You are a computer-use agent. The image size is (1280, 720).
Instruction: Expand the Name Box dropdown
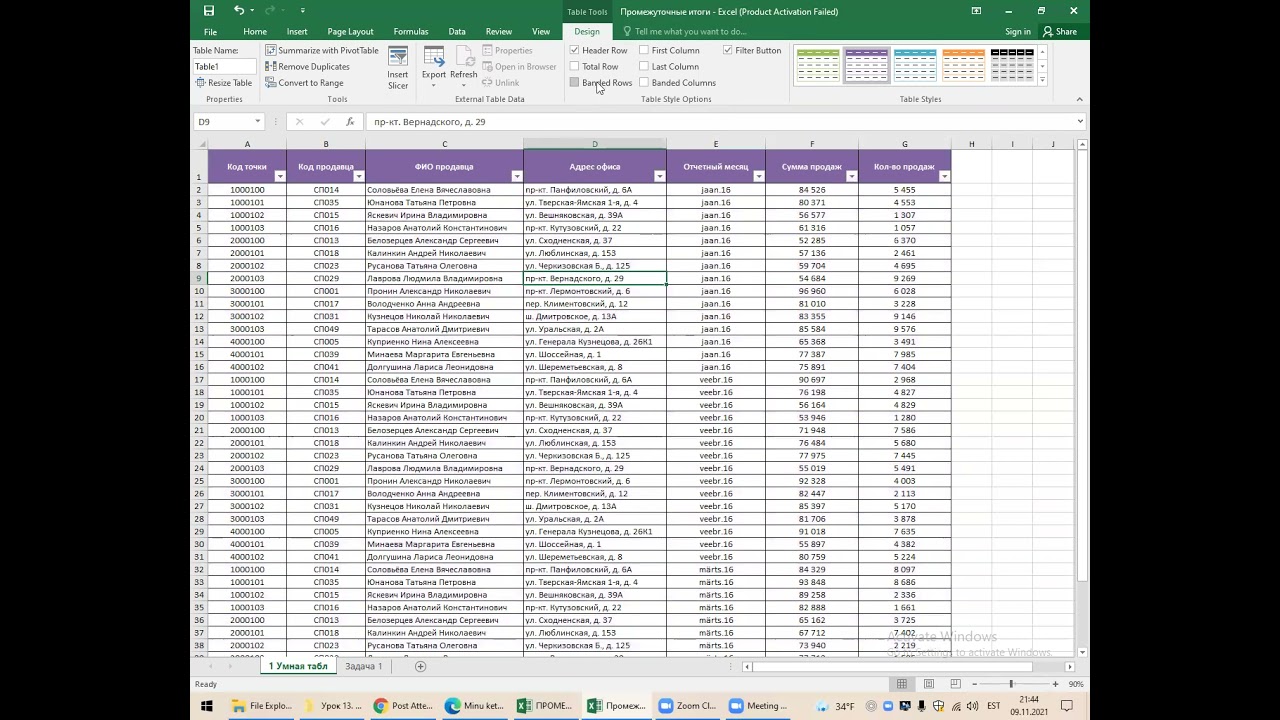(257, 122)
